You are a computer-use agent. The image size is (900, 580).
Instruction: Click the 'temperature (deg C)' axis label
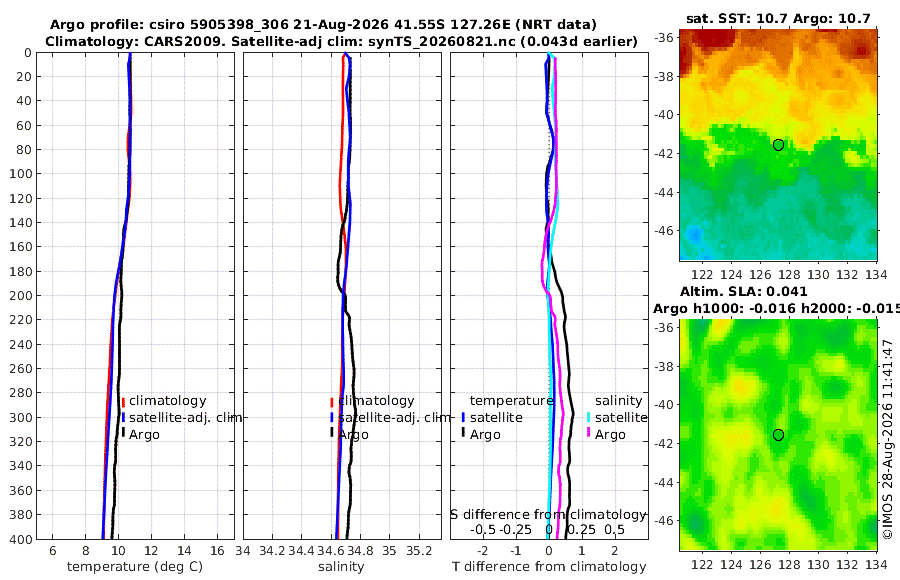click(135, 567)
